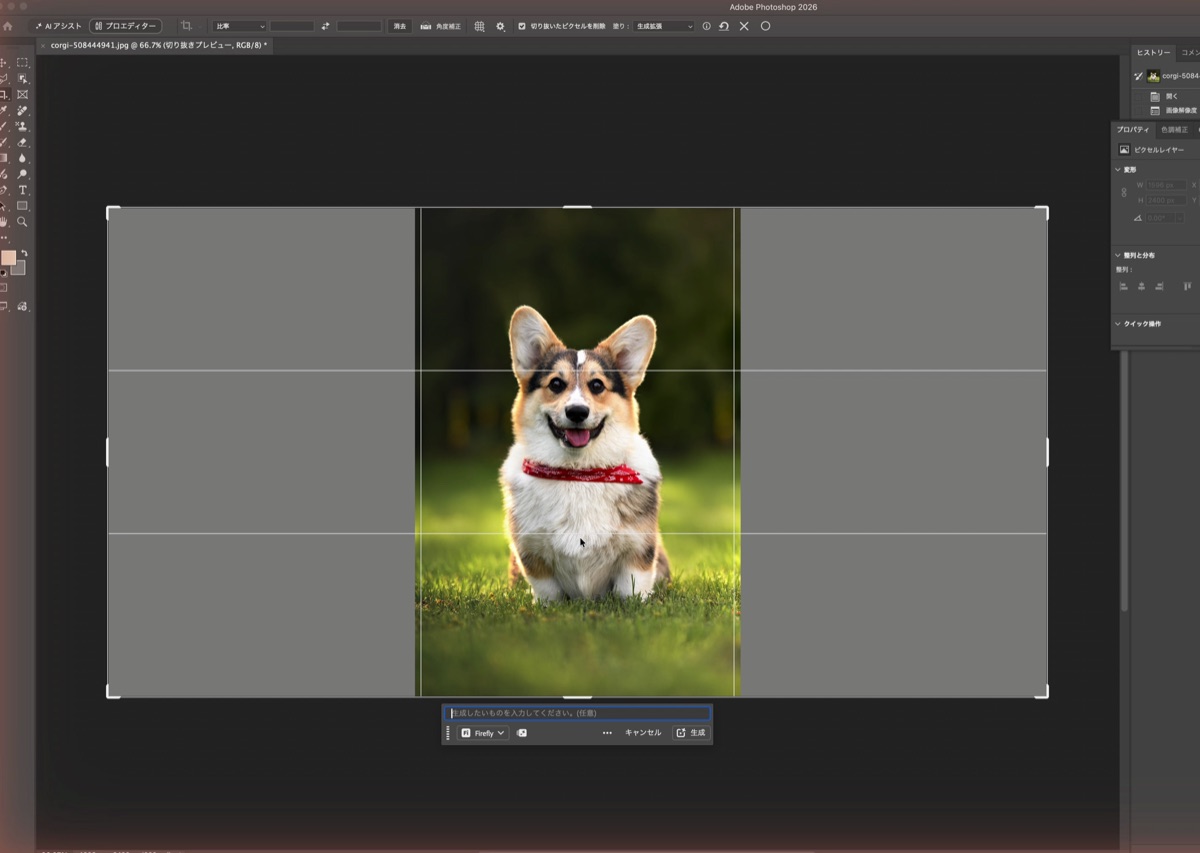Select the Clone Stamp tool
The image size is (1200, 853).
coord(22,126)
